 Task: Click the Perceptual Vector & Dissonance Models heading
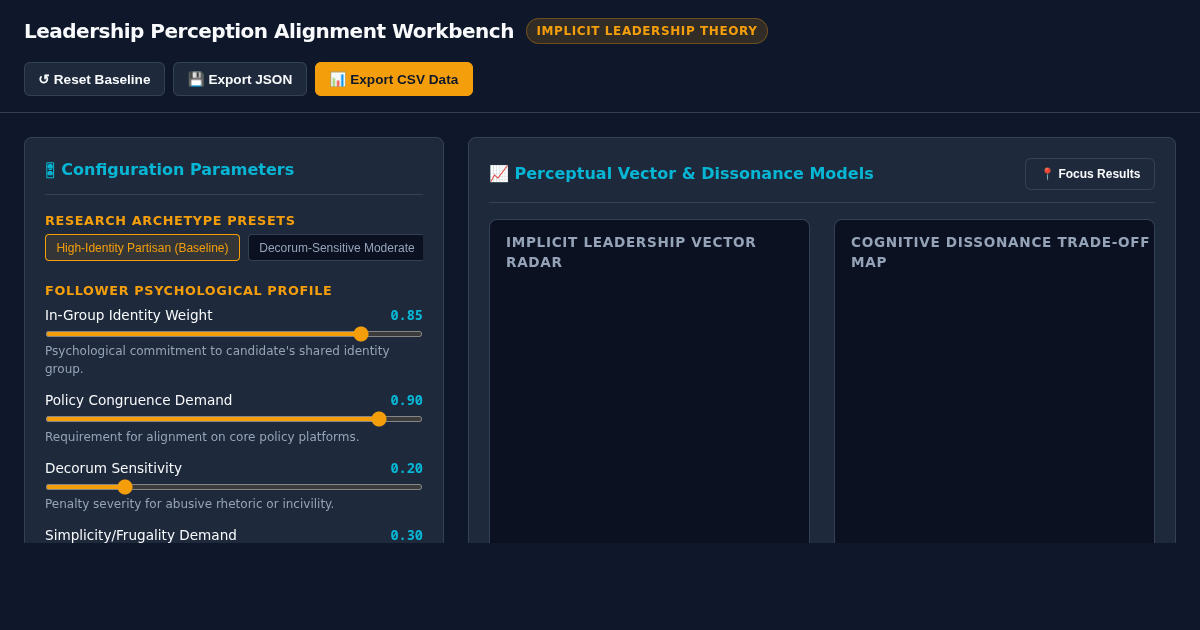click(x=694, y=174)
